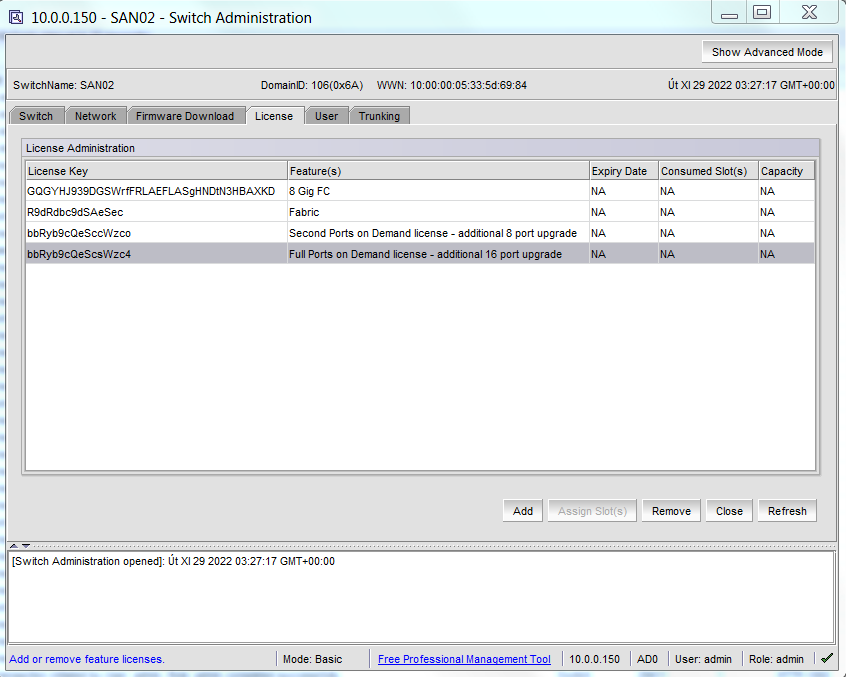Select Second Ports on Demand license row

420,233
